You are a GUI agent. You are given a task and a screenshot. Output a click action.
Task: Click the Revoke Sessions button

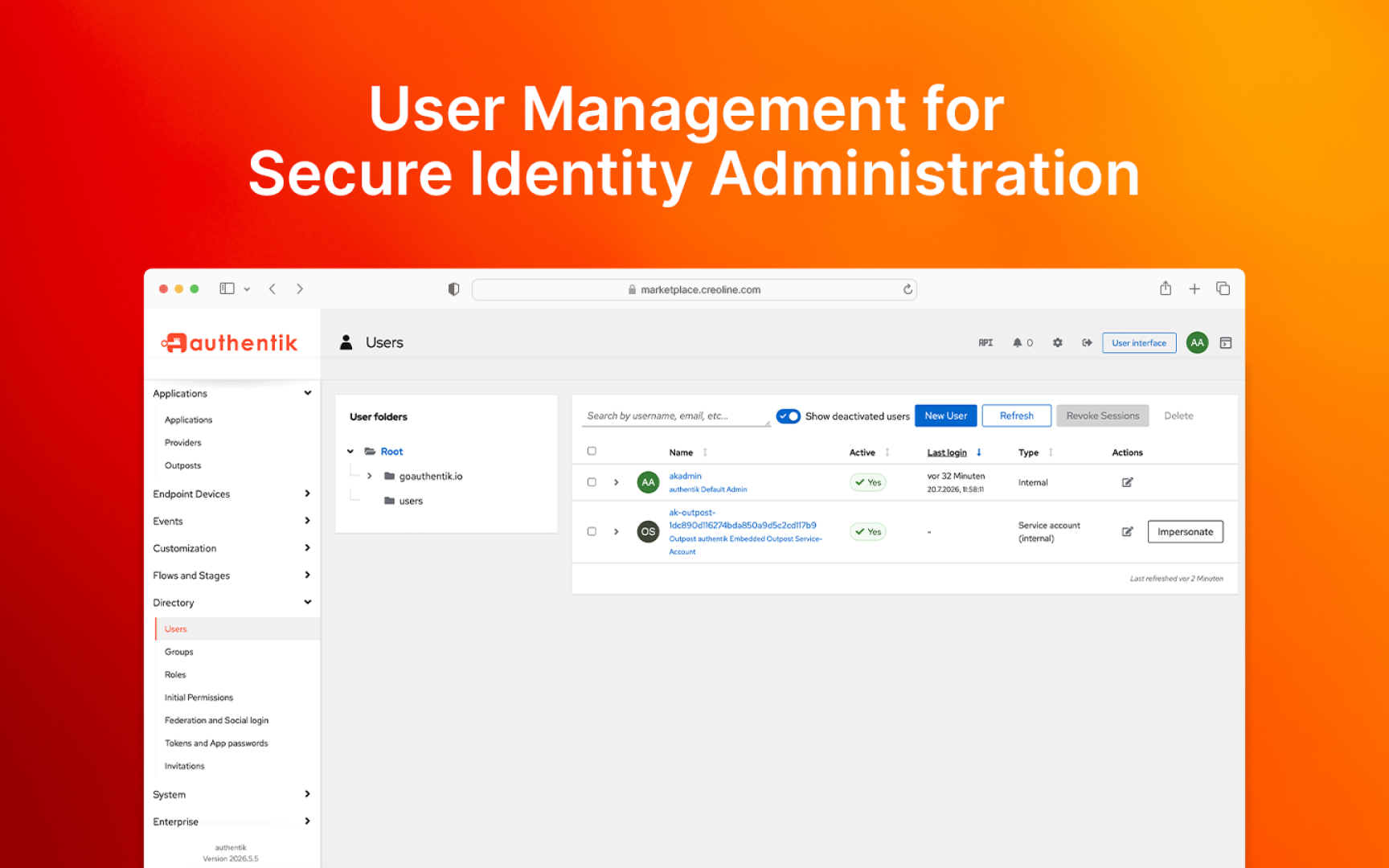[x=1103, y=416]
